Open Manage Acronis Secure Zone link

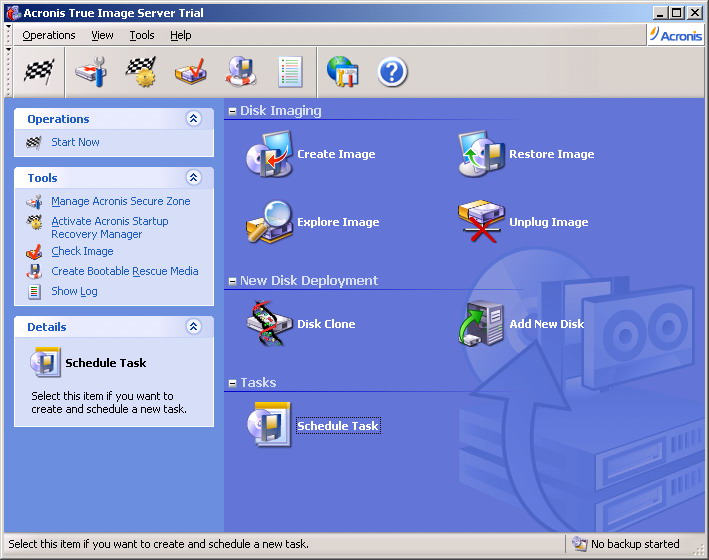(121, 201)
